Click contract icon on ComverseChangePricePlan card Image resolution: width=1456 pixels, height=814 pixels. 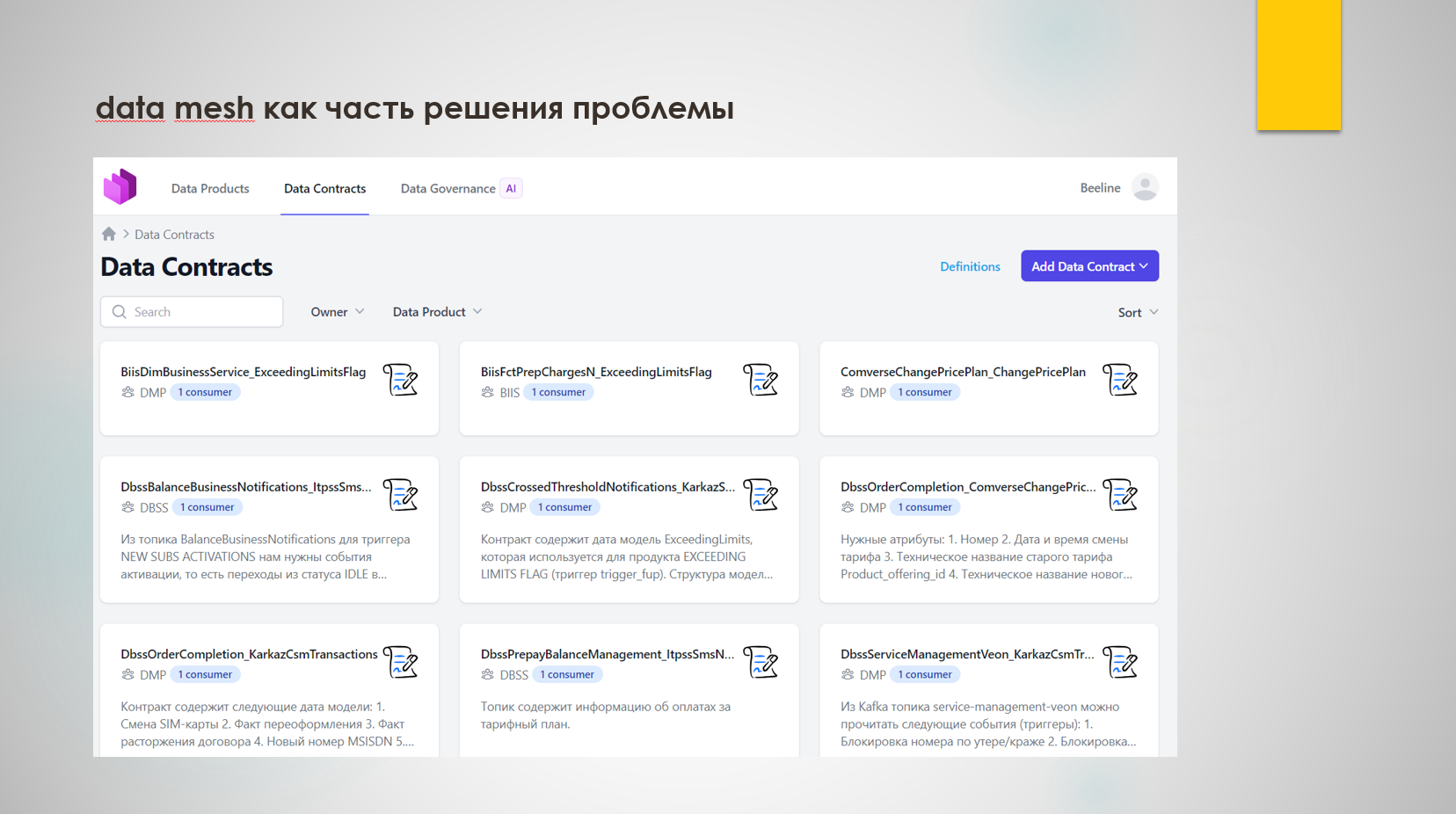click(1120, 381)
